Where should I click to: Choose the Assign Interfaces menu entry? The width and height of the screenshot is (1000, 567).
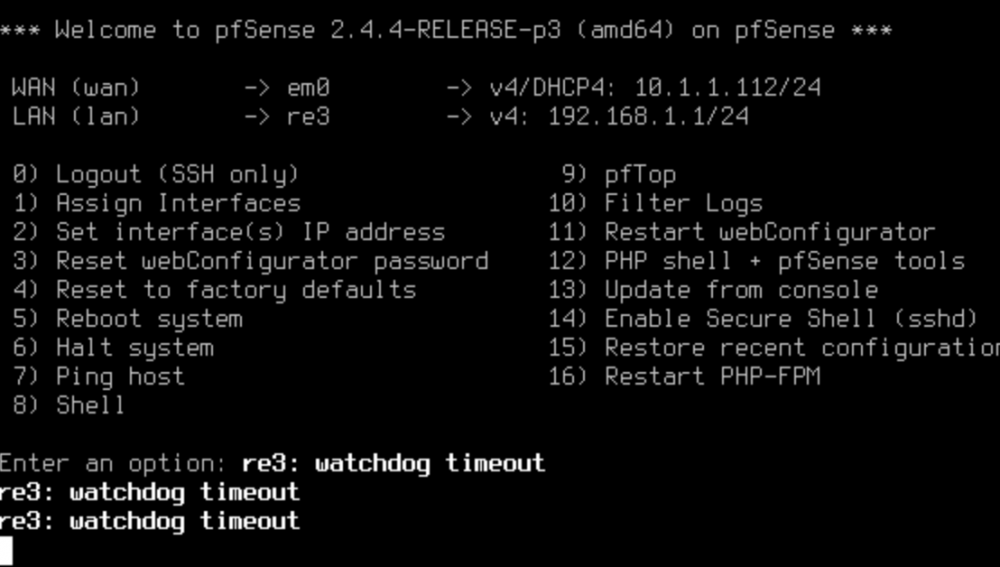(157, 203)
